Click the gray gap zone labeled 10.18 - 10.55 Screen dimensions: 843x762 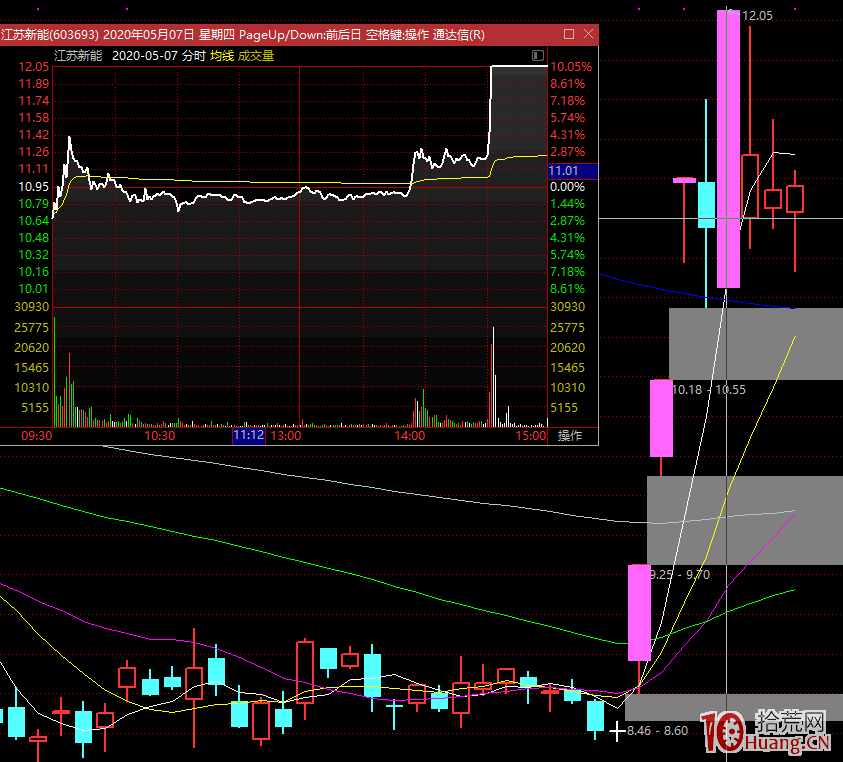[755, 344]
